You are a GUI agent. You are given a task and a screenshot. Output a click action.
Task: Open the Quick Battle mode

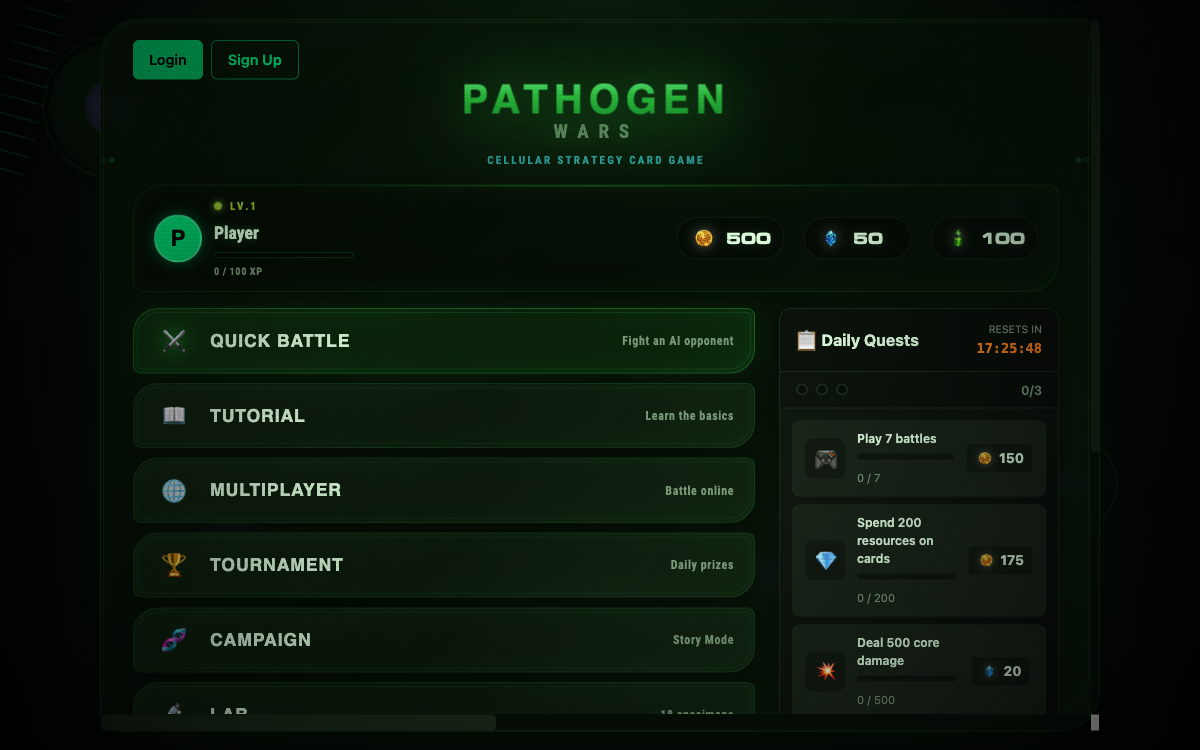(x=443, y=340)
